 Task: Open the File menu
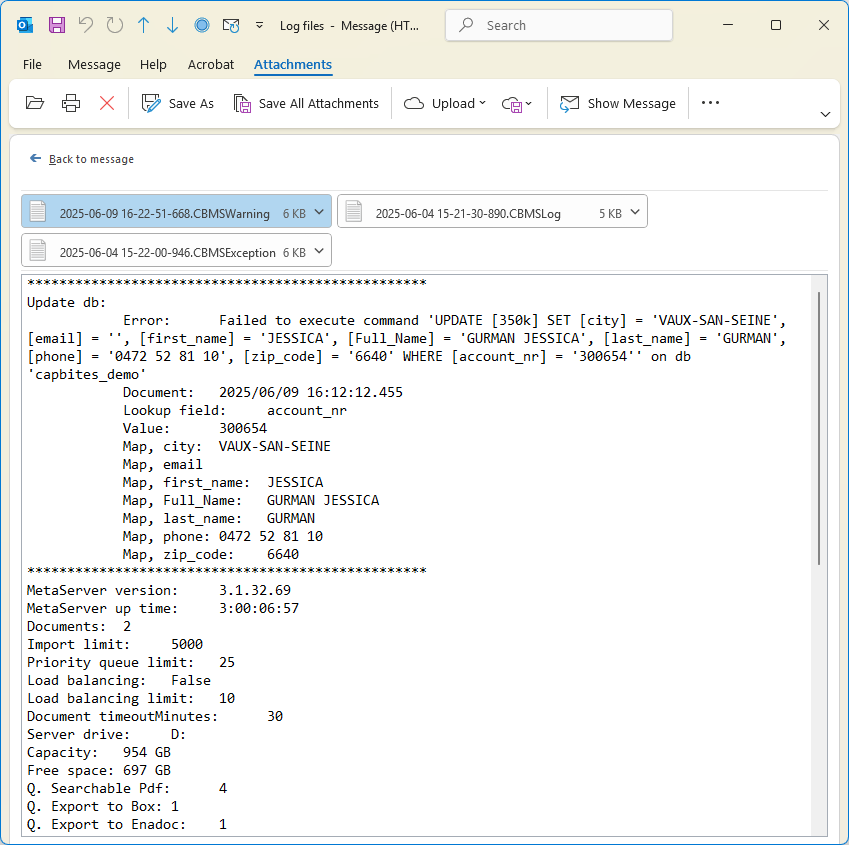(32, 64)
